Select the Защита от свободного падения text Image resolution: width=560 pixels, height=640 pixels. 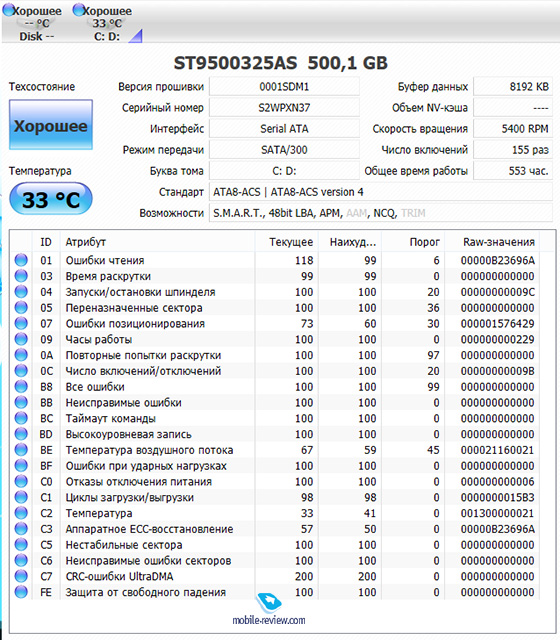tap(146, 592)
